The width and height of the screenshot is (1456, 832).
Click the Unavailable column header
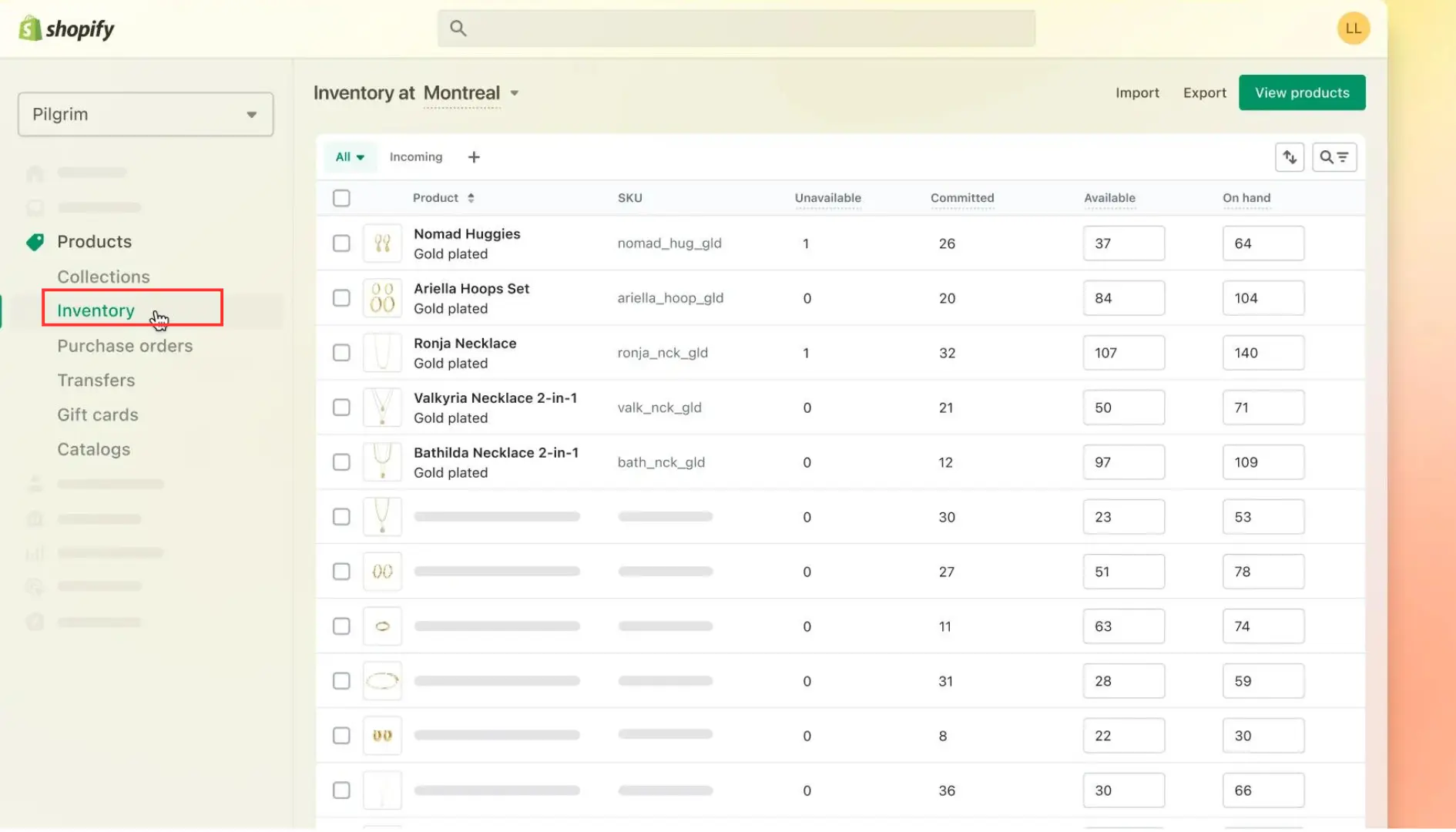pyautogui.click(x=827, y=198)
